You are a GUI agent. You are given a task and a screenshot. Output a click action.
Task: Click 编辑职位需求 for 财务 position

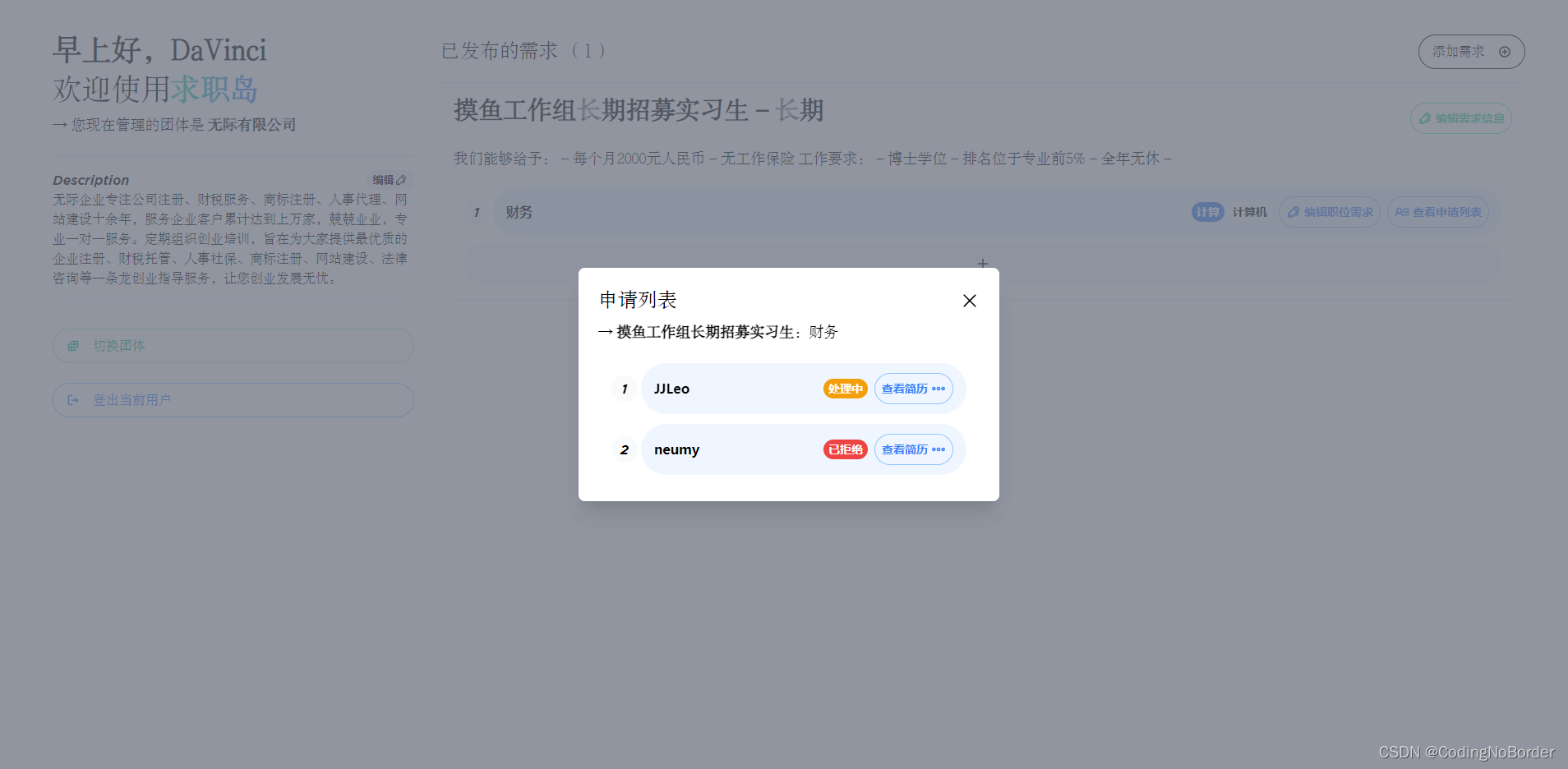click(x=1329, y=212)
